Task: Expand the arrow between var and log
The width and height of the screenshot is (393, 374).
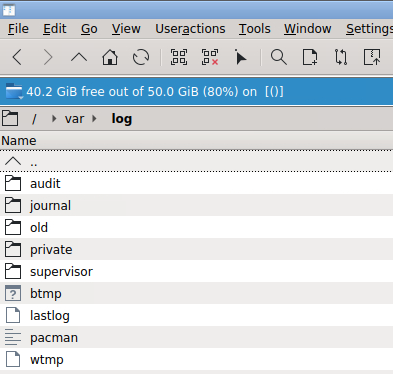Action: click(94, 119)
